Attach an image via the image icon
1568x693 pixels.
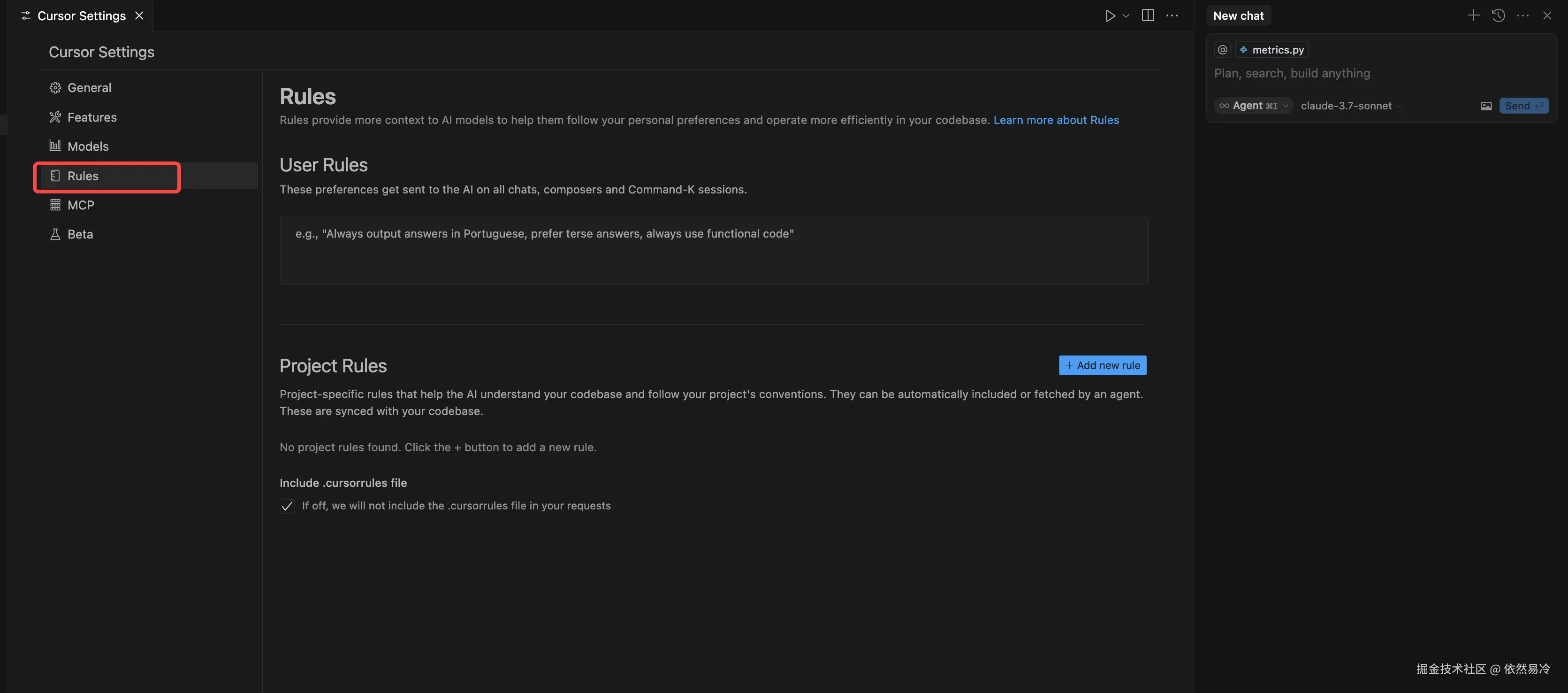point(1486,106)
